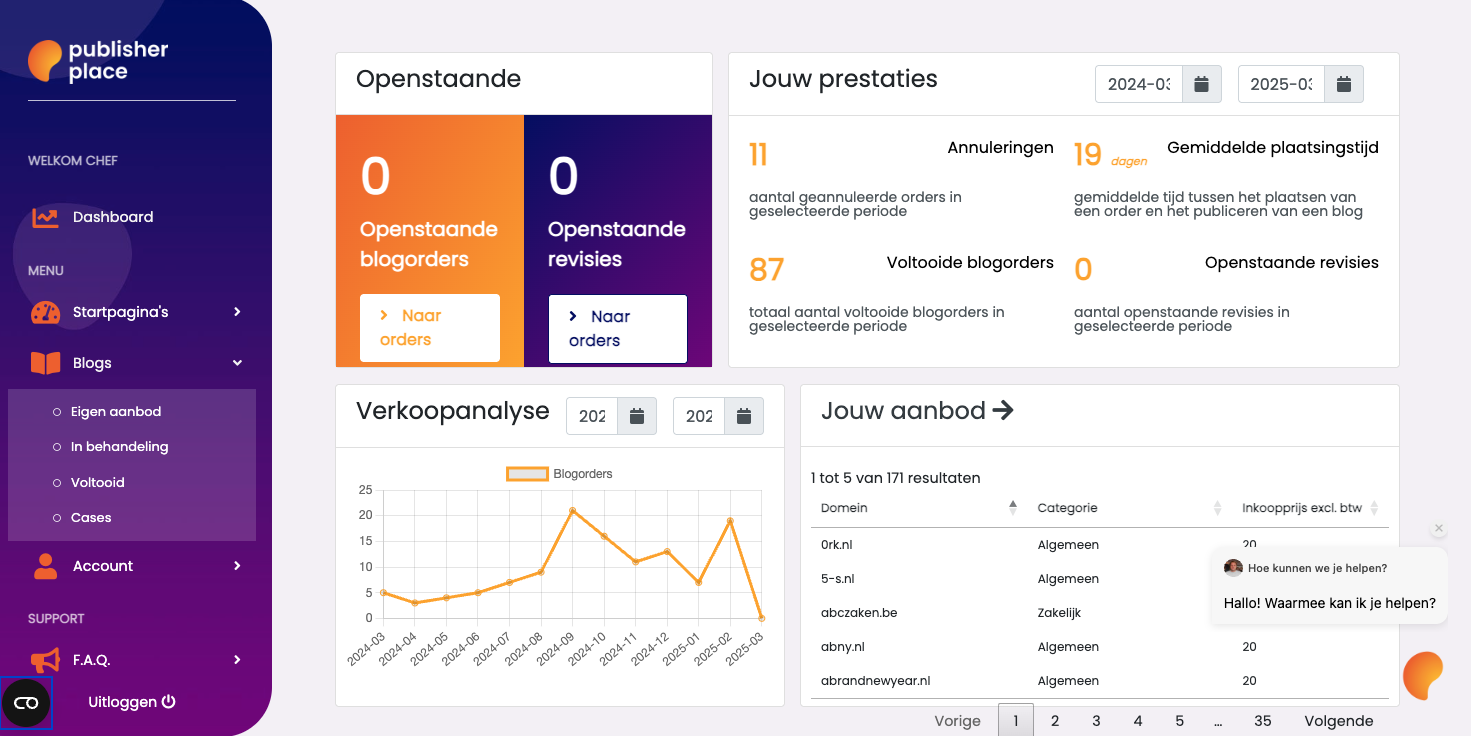Open Voltooid submenu item
1471x736 pixels.
97,483
